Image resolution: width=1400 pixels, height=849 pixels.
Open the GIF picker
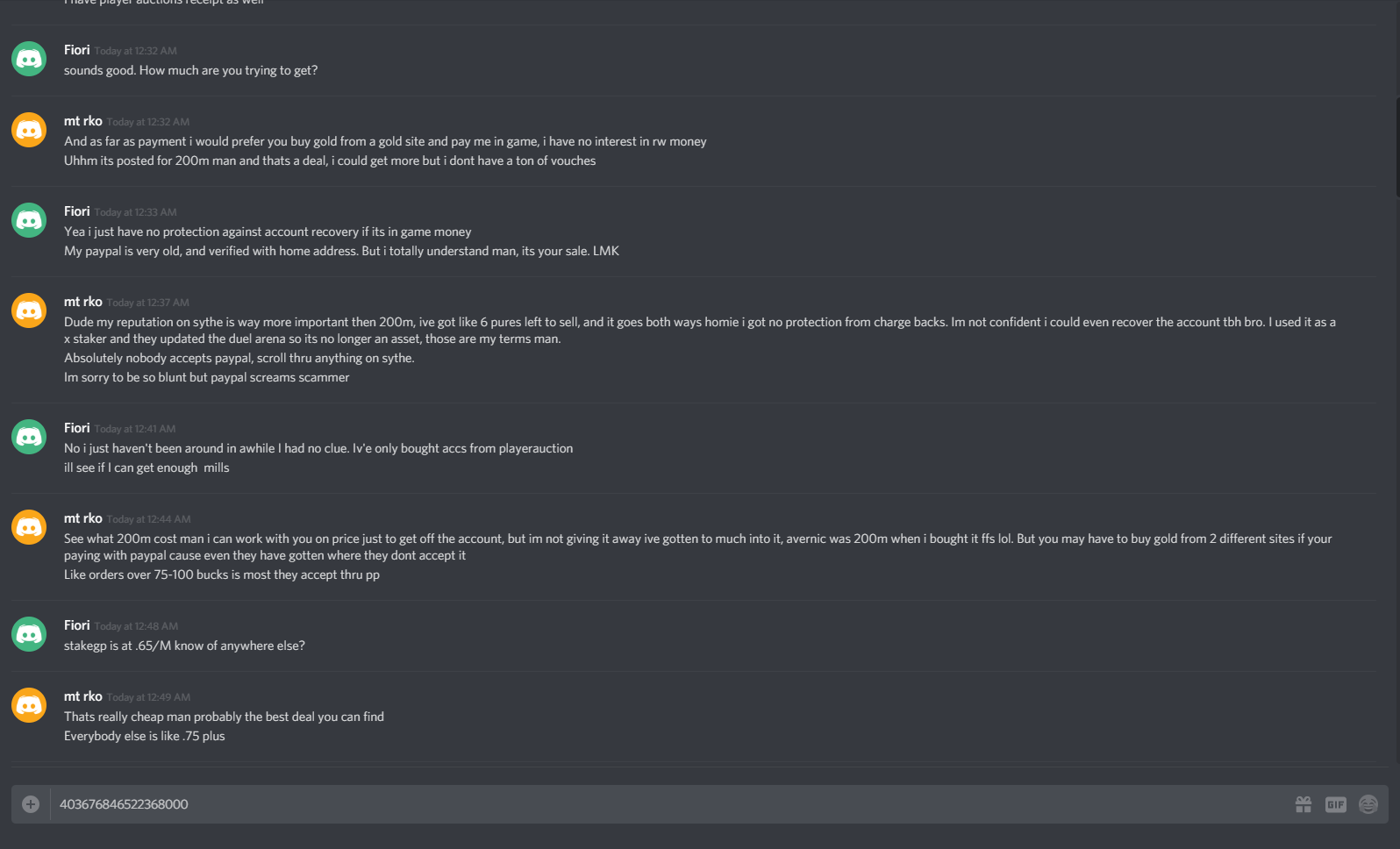pos(1336,804)
